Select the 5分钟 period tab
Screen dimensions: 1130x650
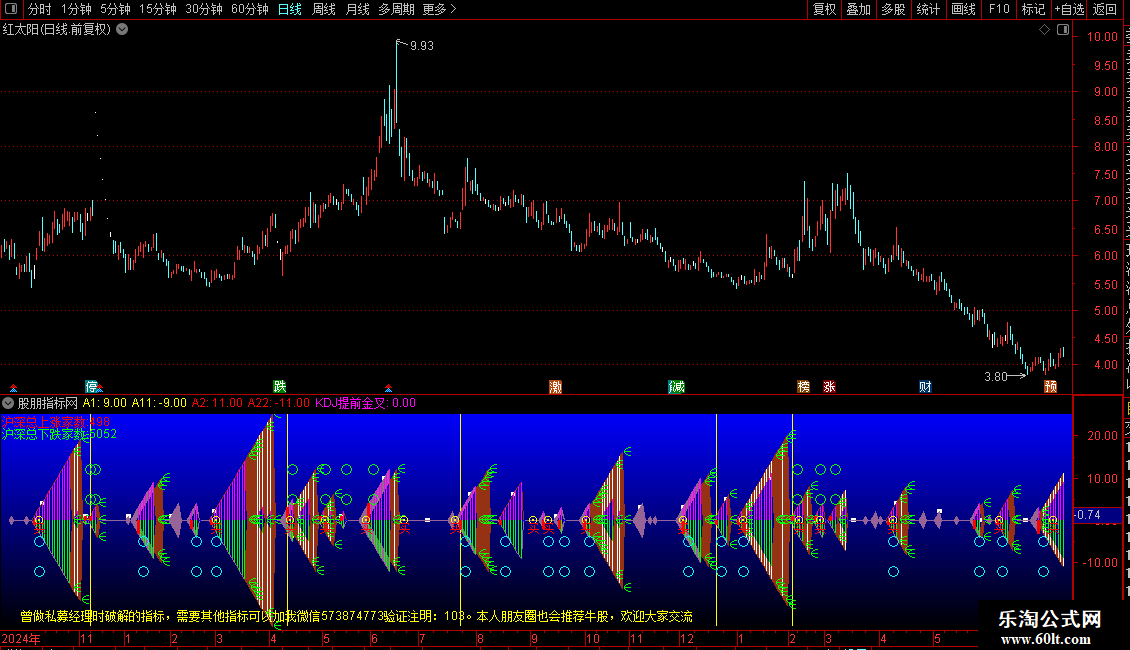tap(115, 9)
